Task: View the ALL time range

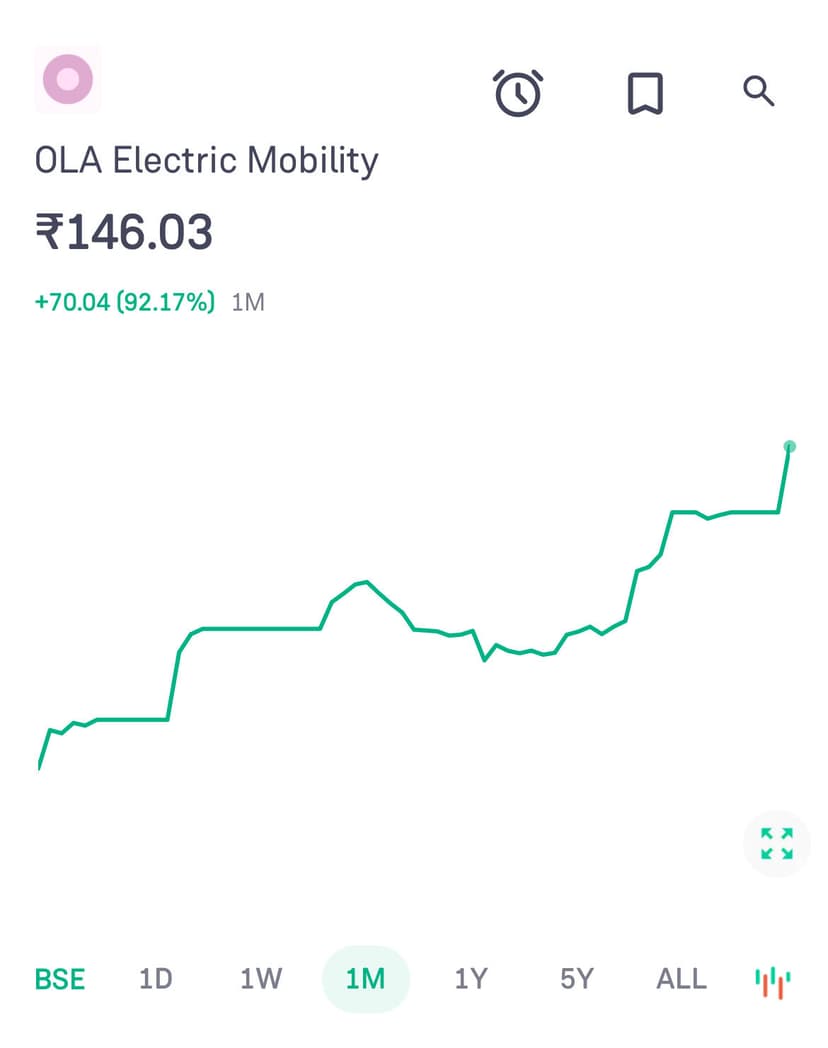Action: click(681, 979)
